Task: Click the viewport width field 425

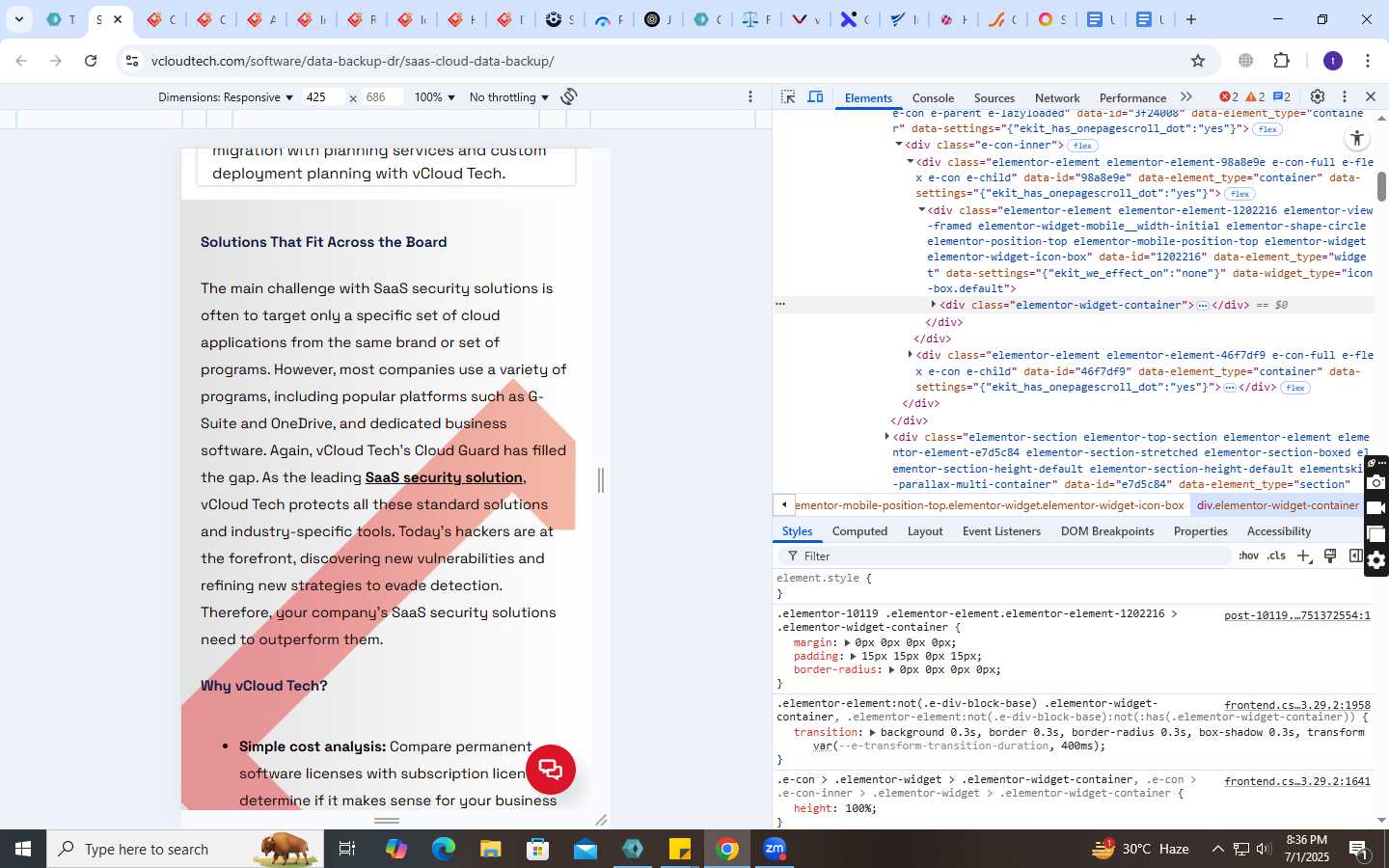Action: pyautogui.click(x=322, y=97)
